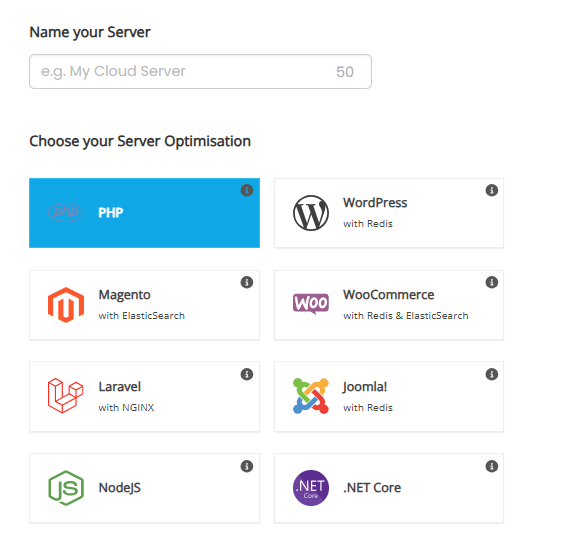Click info icon on .NET Core card

(491, 466)
